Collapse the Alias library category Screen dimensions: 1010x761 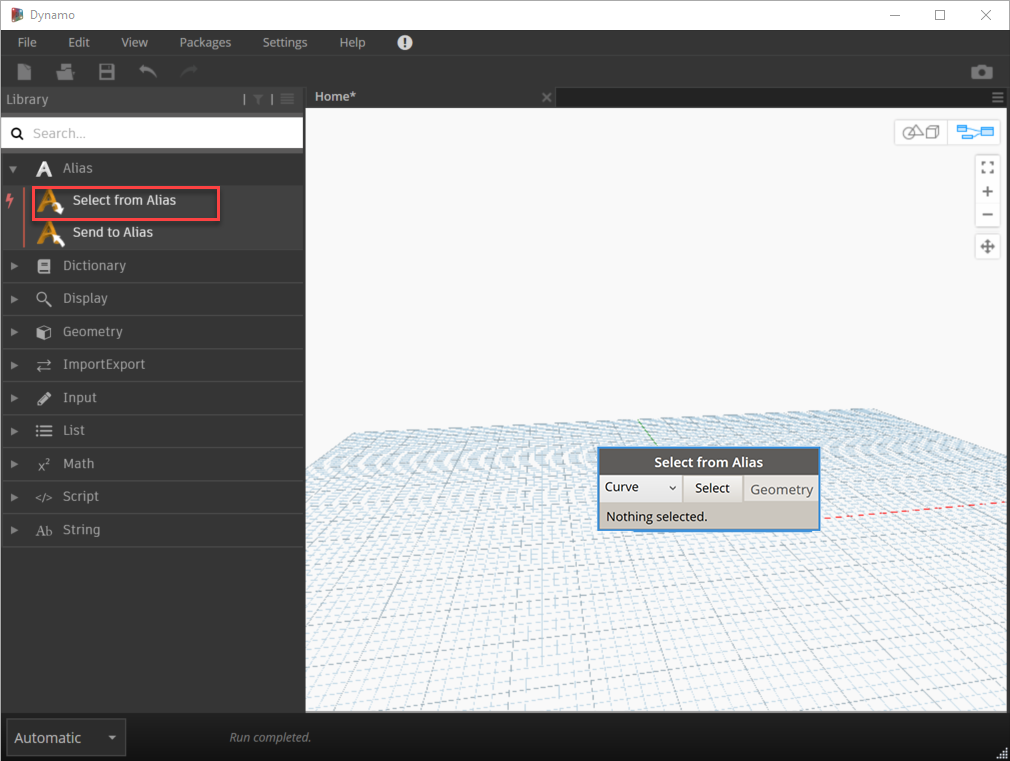pyautogui.click(x=14, y=169)
